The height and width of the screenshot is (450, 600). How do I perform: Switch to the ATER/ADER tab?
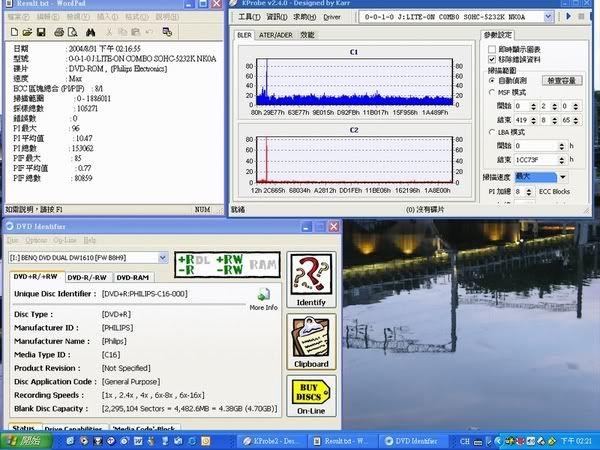277,35
